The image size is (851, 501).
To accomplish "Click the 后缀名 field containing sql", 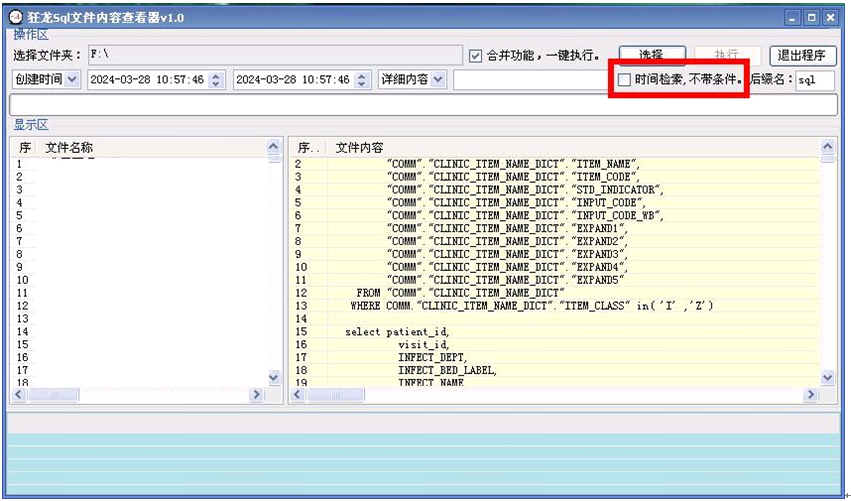I will [815, 80].
